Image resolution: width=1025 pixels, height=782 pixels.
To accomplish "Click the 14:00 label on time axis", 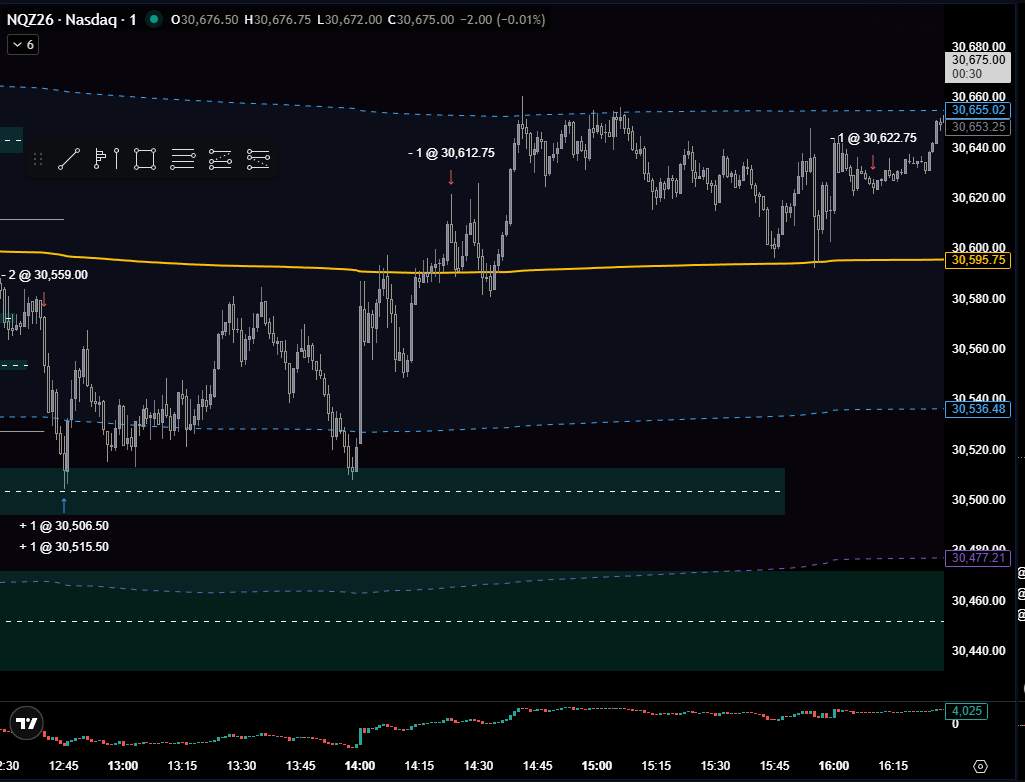I will tap(360, 766).
